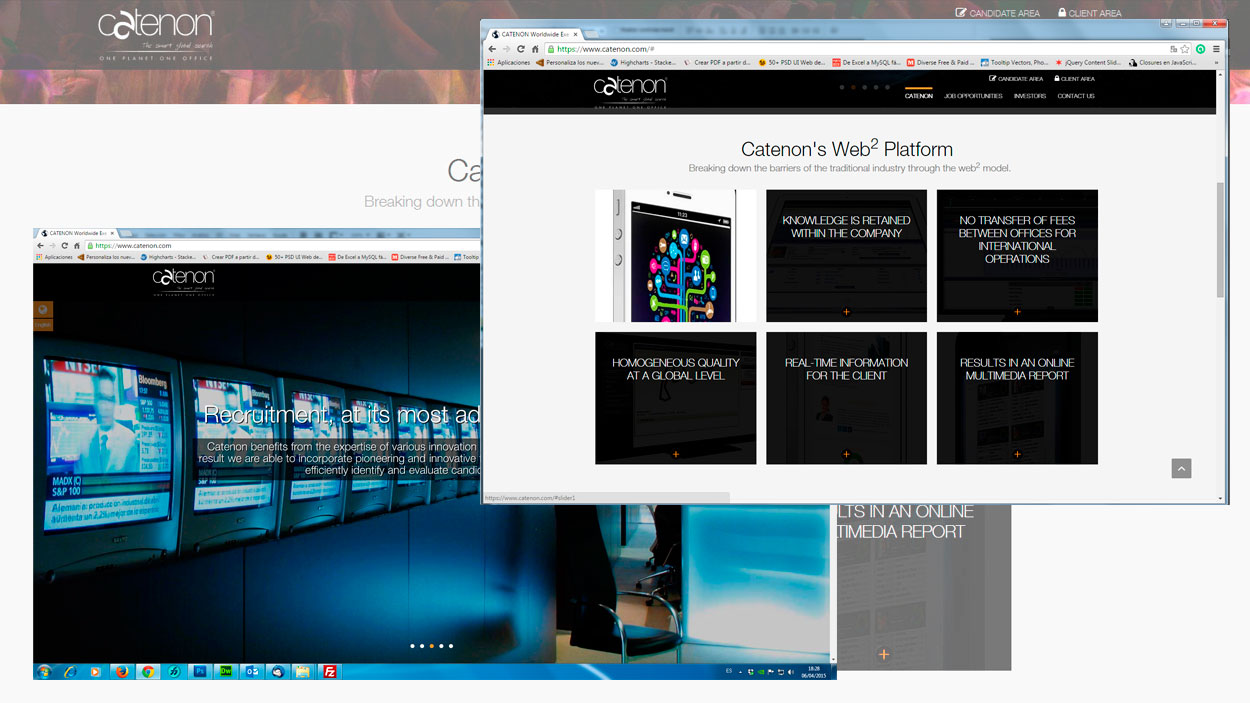This screenshot has width=1250, height=703.
Task: Open the Candidate Area link
Action: [1016, 78]
